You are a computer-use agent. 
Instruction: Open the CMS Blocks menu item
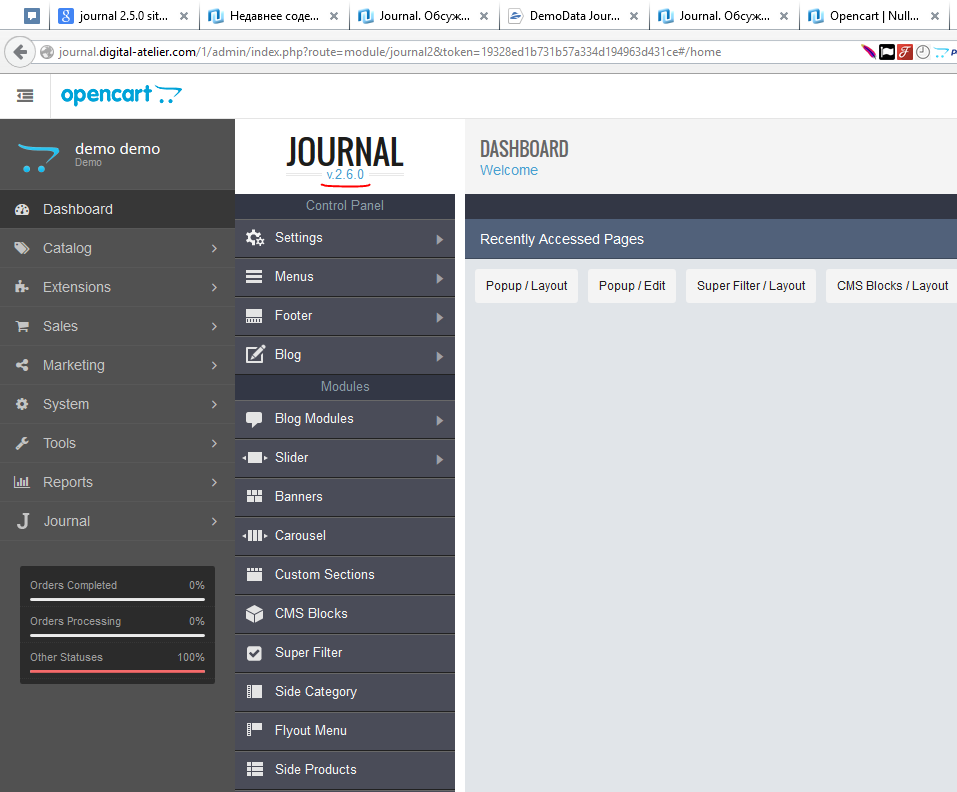coord(311,613)
